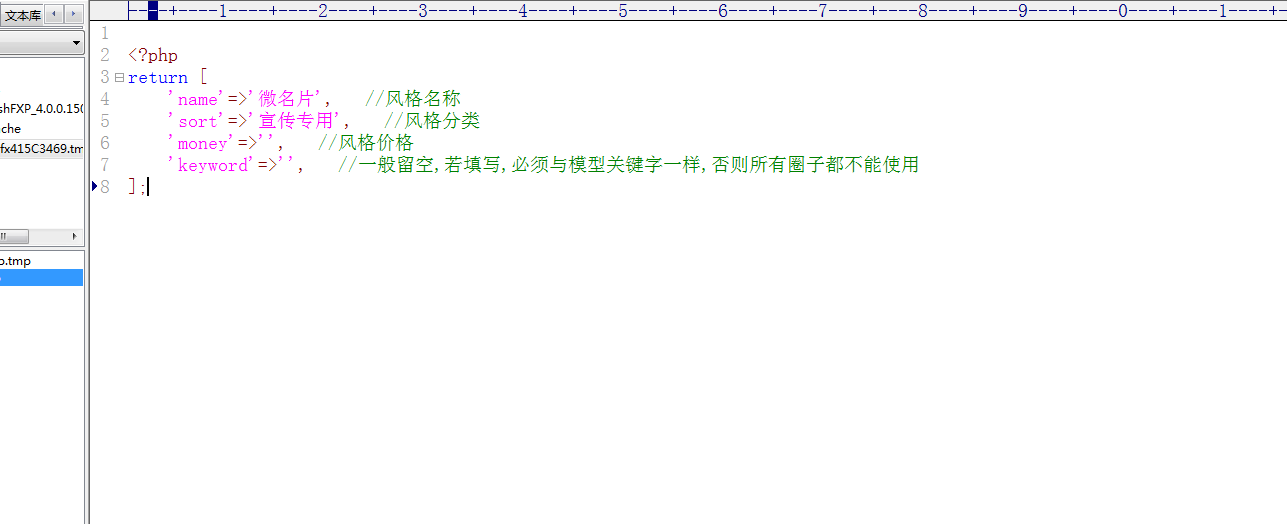Place cursor in the 'keyword' key text
Image resolution: width=1287 pixels, height=524 pixels.
click(212, 166)
